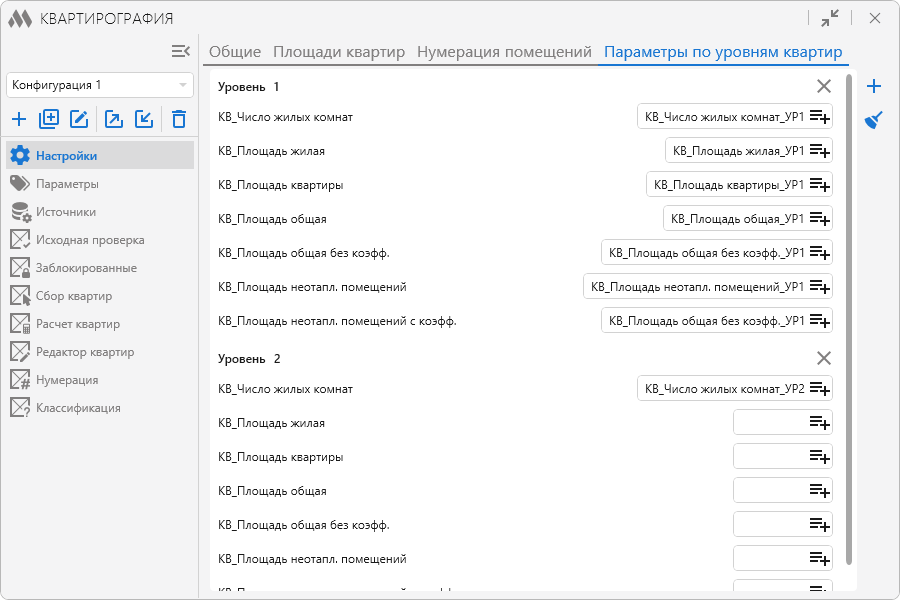
Task: Click the add configuration plus icon
Action: coord(19,120)
